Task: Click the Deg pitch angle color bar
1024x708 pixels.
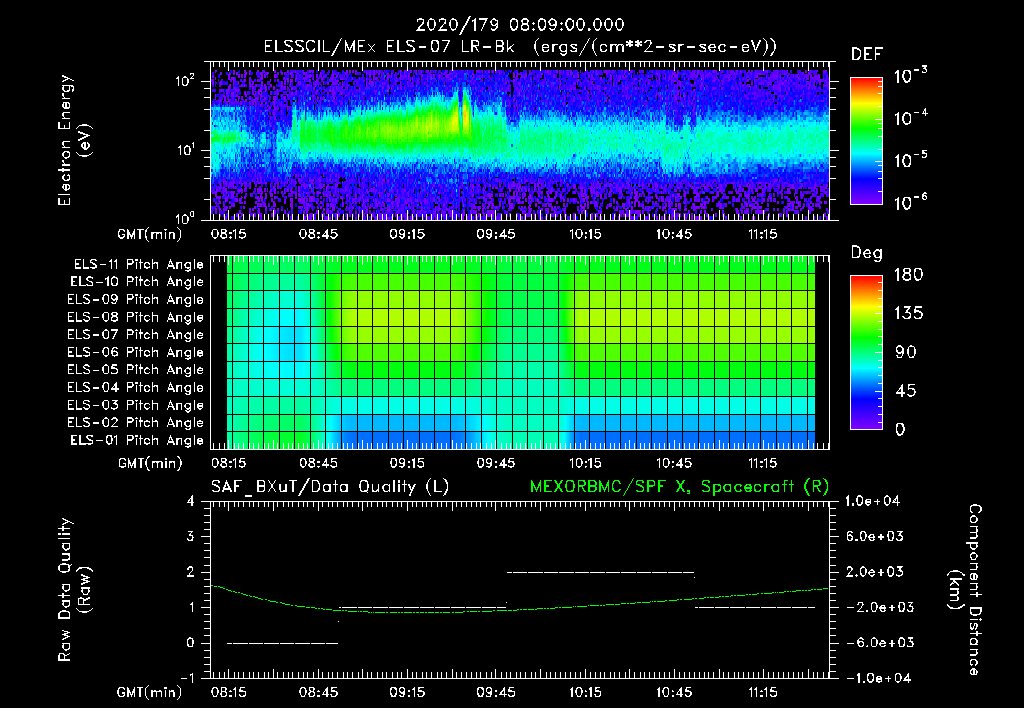Action: coord(866,352)
